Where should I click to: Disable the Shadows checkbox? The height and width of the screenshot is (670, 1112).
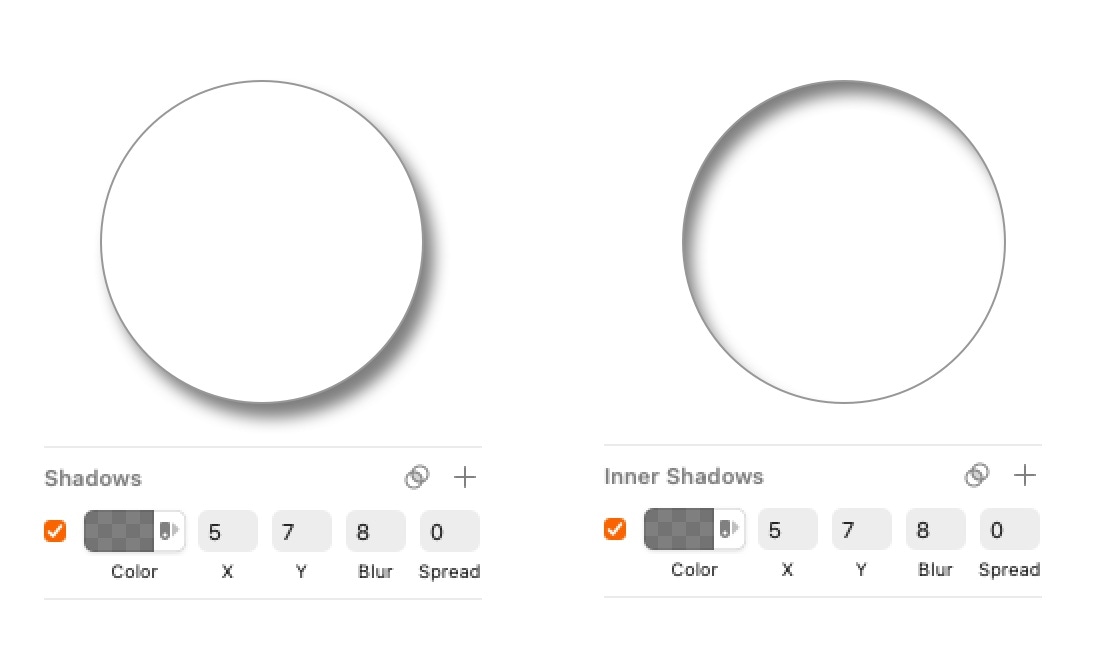pyautogui.click(x=55, y=531)
